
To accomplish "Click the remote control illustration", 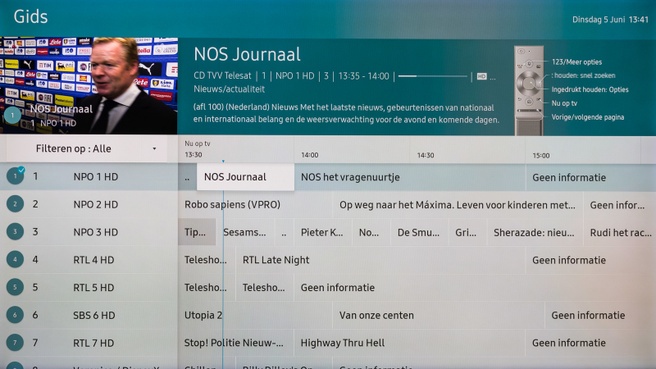I will click(529, 90).
